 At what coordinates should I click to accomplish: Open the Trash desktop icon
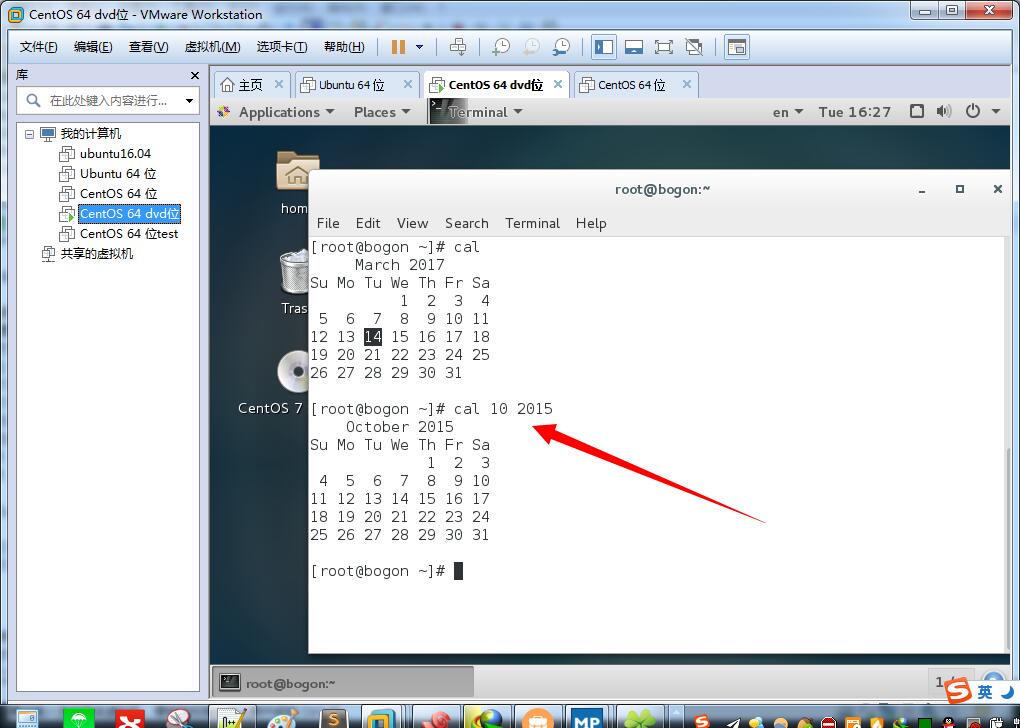click(295, 283)
